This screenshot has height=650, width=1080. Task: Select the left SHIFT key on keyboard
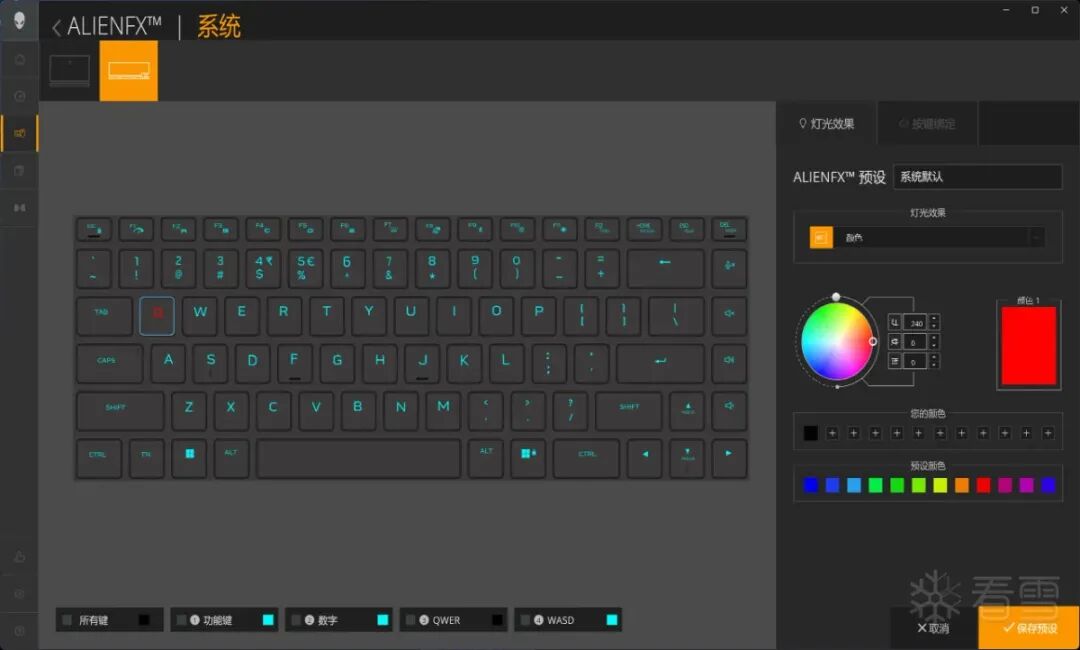(x=120, y=411)
